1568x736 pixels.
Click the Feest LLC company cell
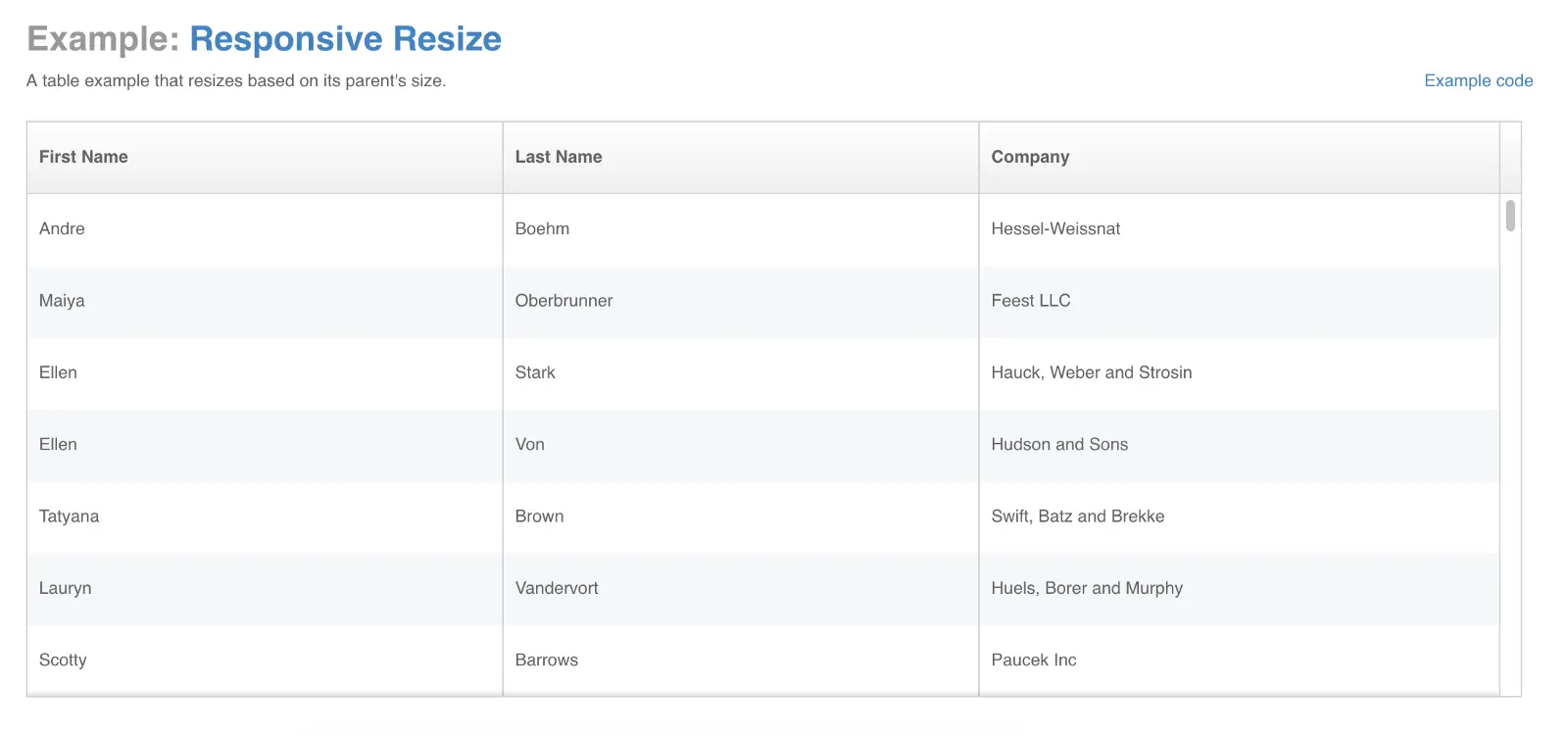[1031, 301]
